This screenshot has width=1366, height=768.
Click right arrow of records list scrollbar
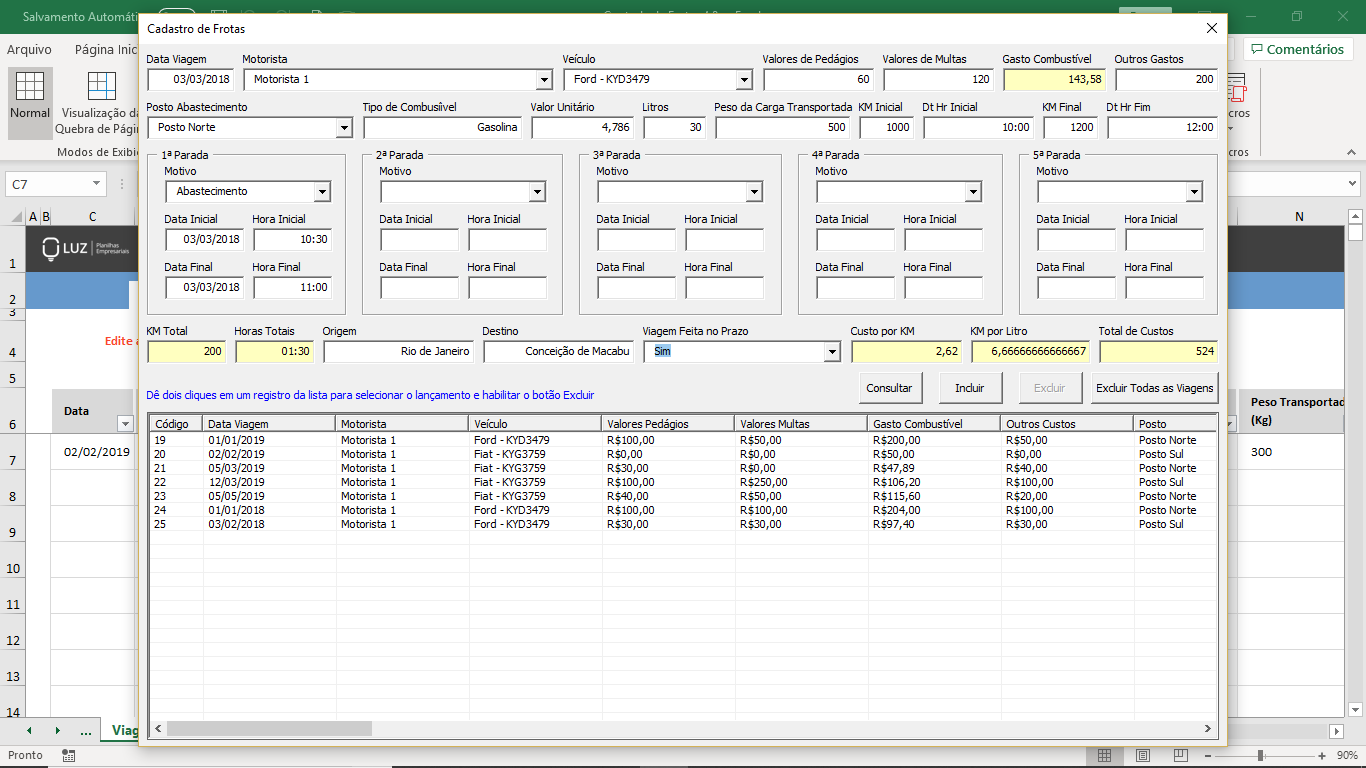click(1208, 729)
